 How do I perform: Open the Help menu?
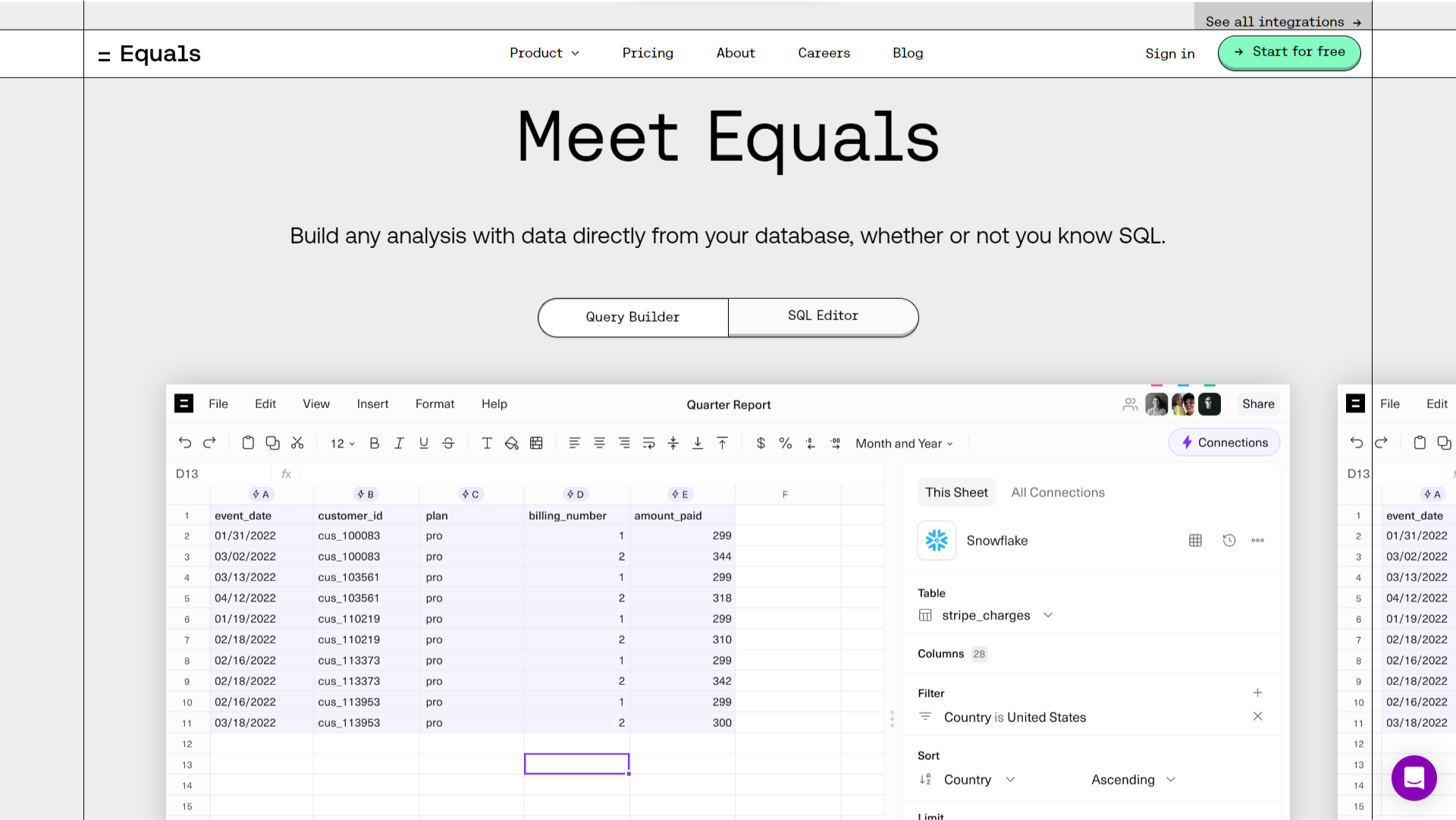coord(494,404)
